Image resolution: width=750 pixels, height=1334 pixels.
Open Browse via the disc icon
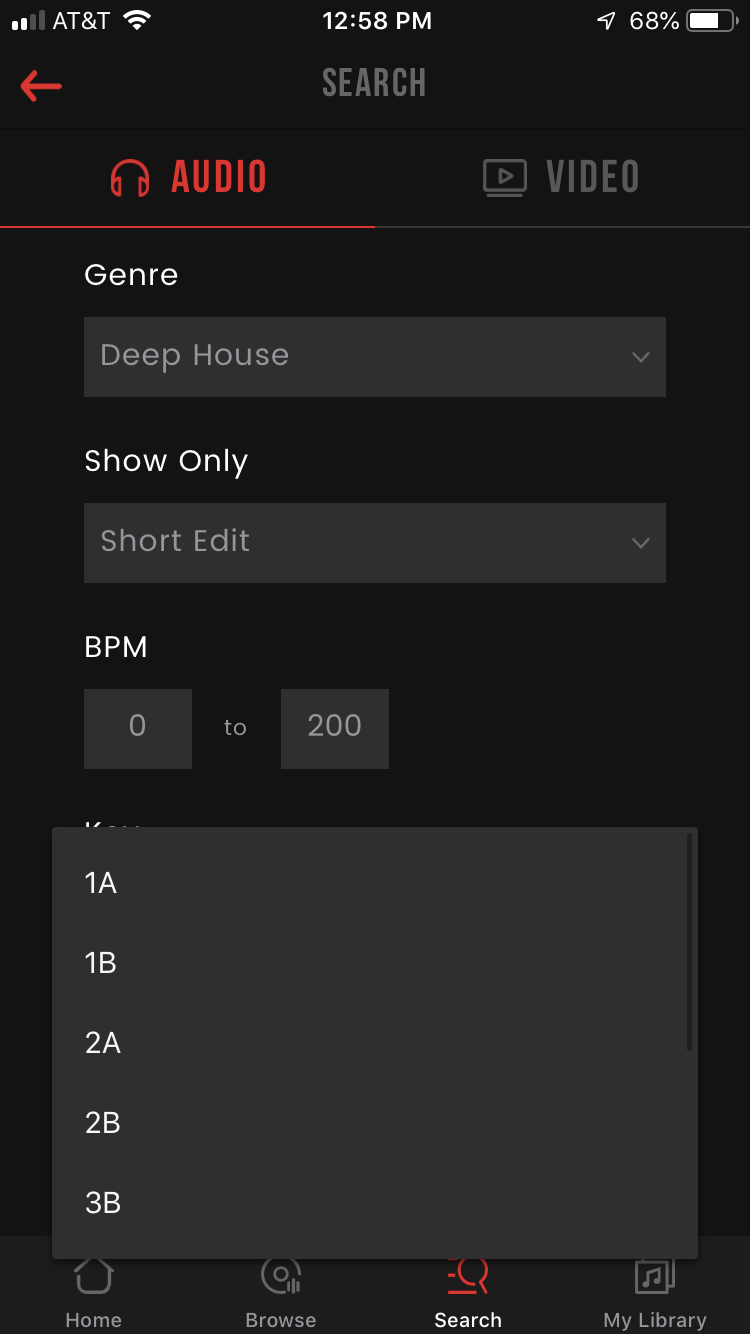pyautogui.click(x=281, y=1277)
